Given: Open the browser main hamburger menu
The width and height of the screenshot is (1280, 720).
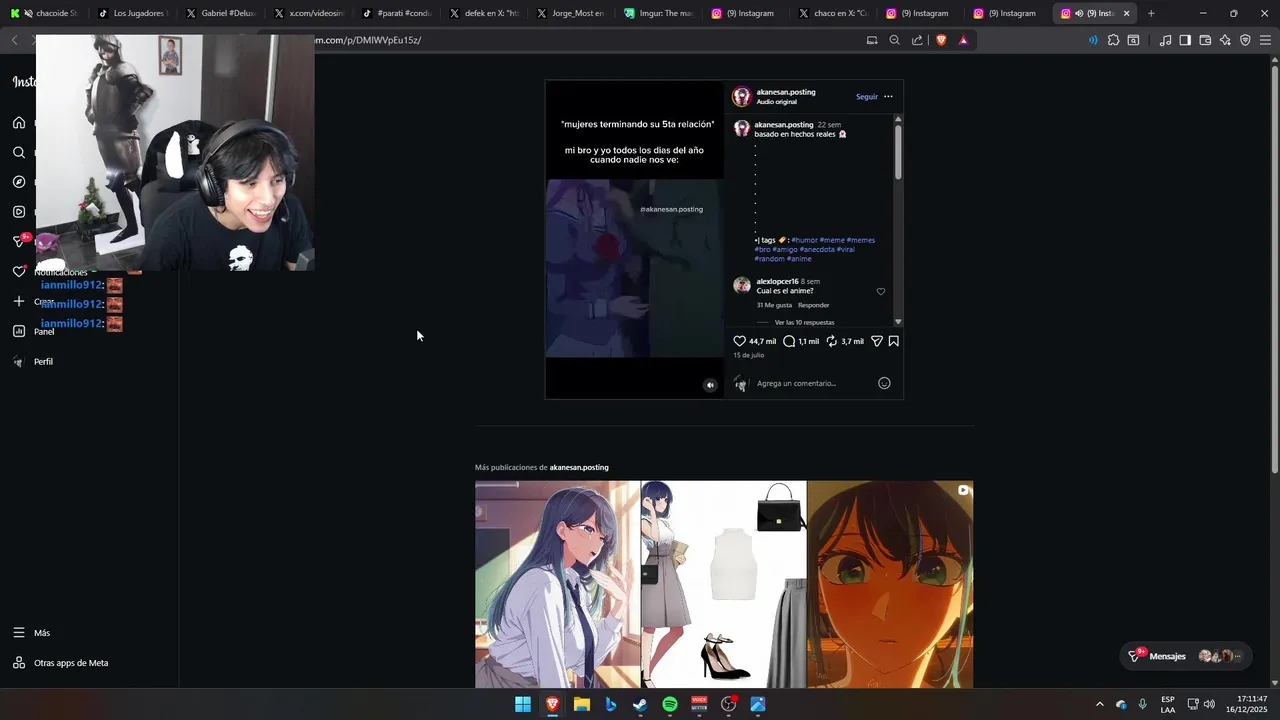Looking at the screenshot, I should point(1265,40).
